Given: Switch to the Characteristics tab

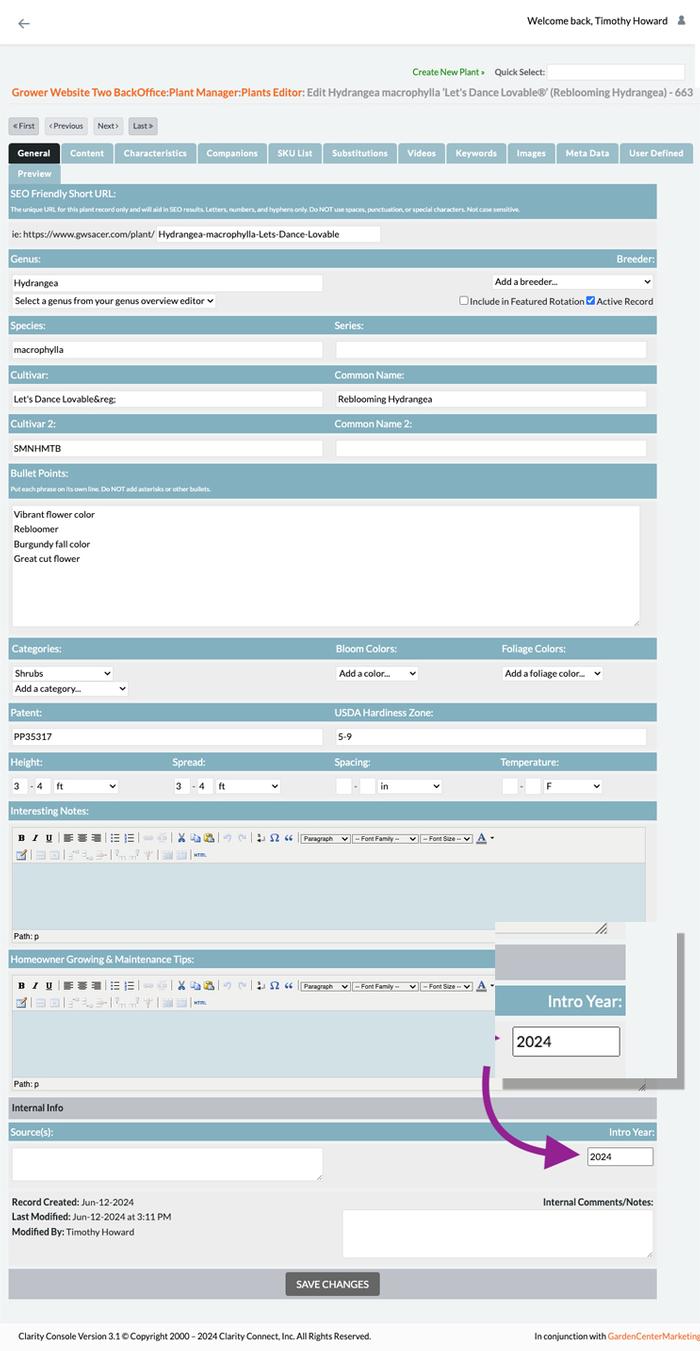Looking at the screenshot, I should [x=155, y=153].
